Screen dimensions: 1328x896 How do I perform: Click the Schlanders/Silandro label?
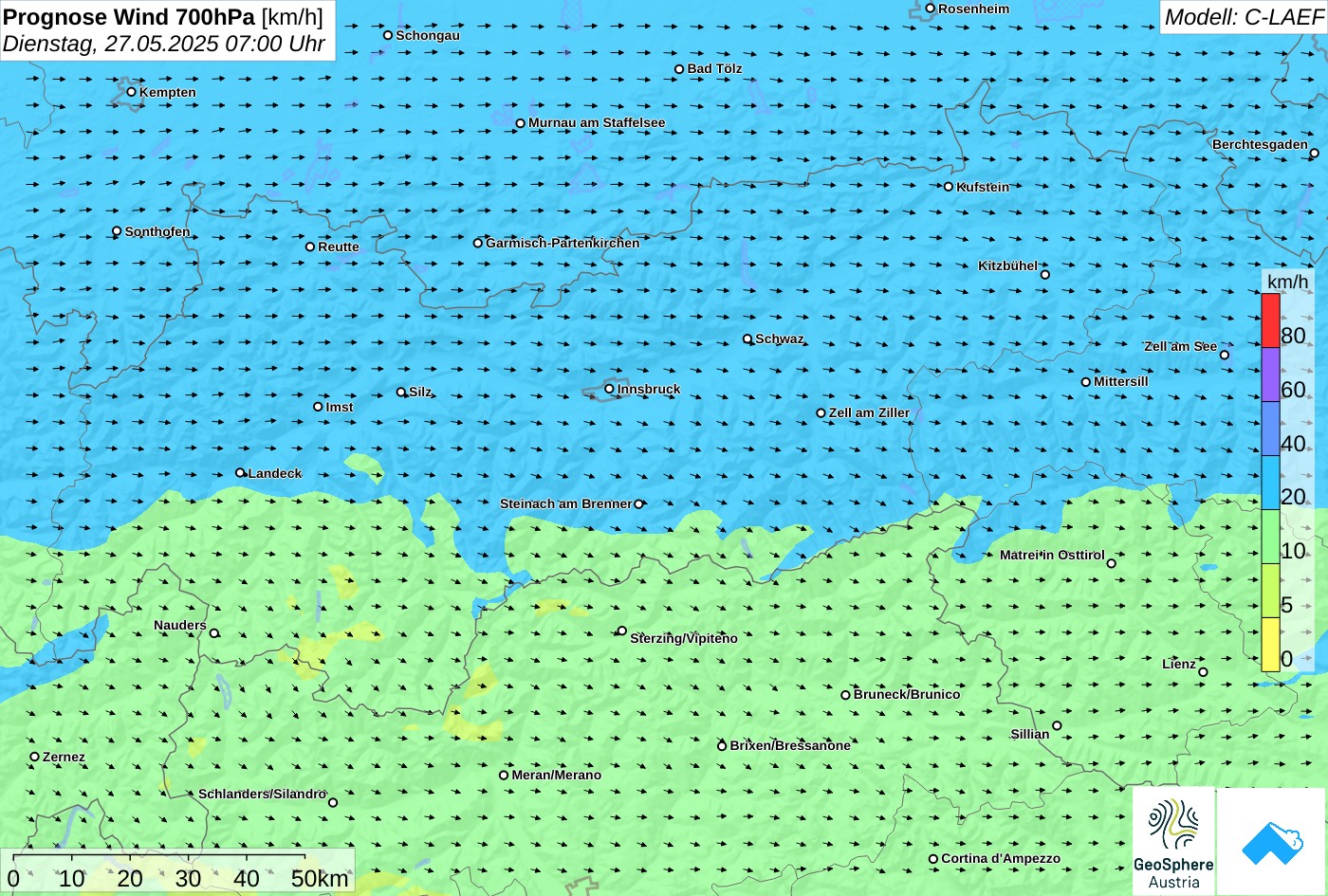pyautogui.click(x=262, y=794)
